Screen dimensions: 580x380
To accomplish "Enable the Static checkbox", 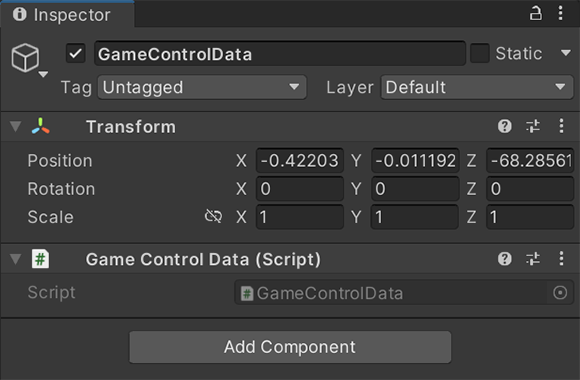I will click(x=480, y=53).
